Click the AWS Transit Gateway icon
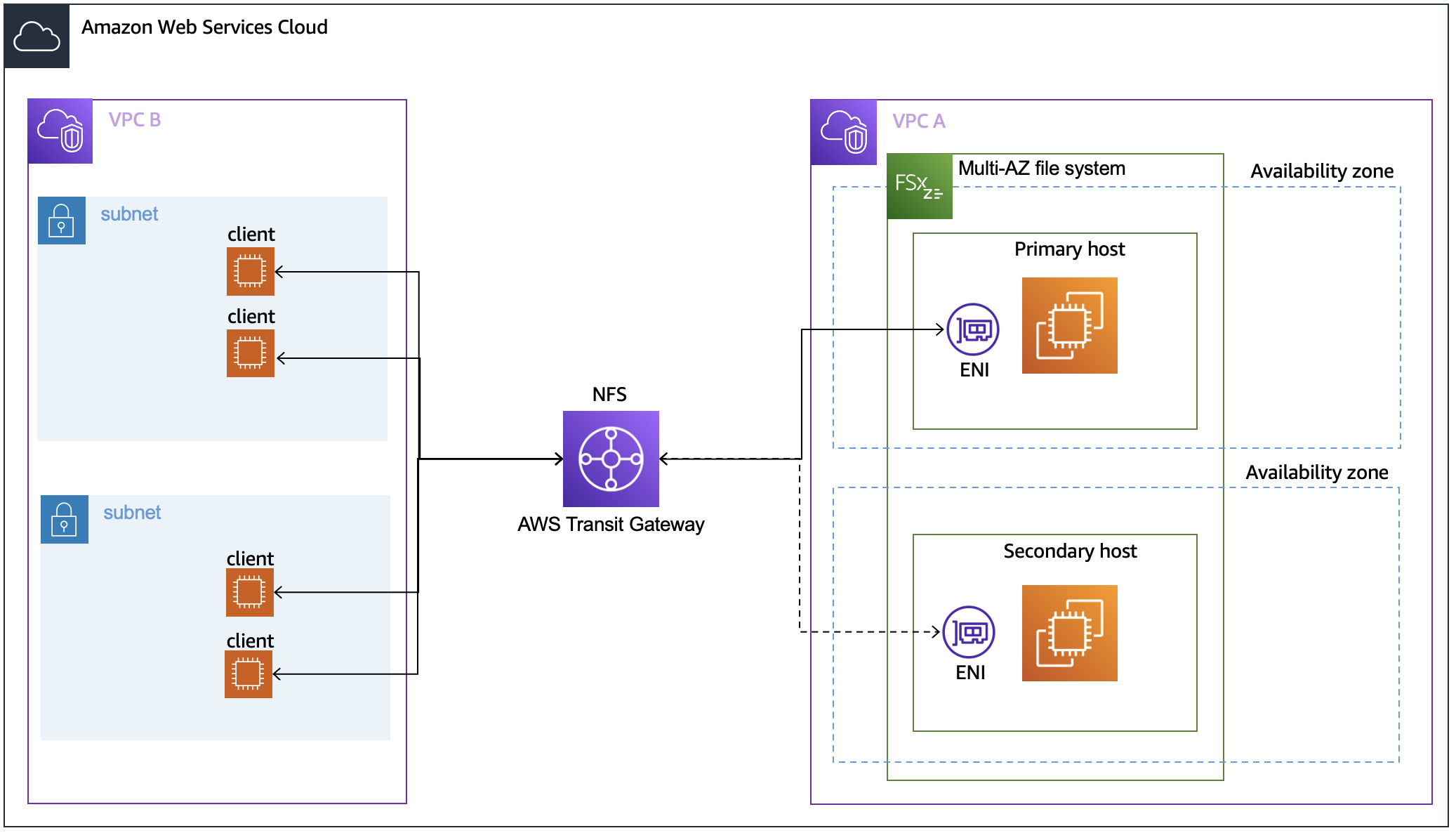The width and height of the screenshot is (1456, 833). tap(610, 459)
